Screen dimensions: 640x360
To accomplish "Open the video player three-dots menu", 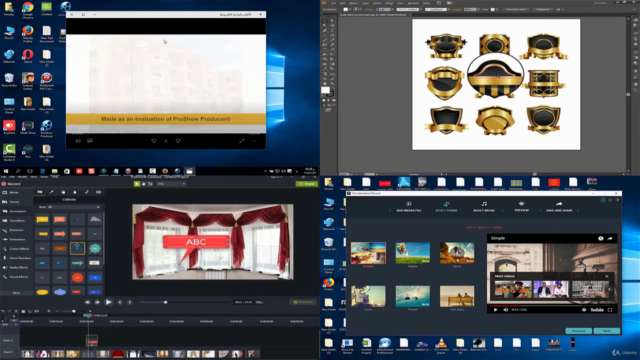I will point(254,141).
